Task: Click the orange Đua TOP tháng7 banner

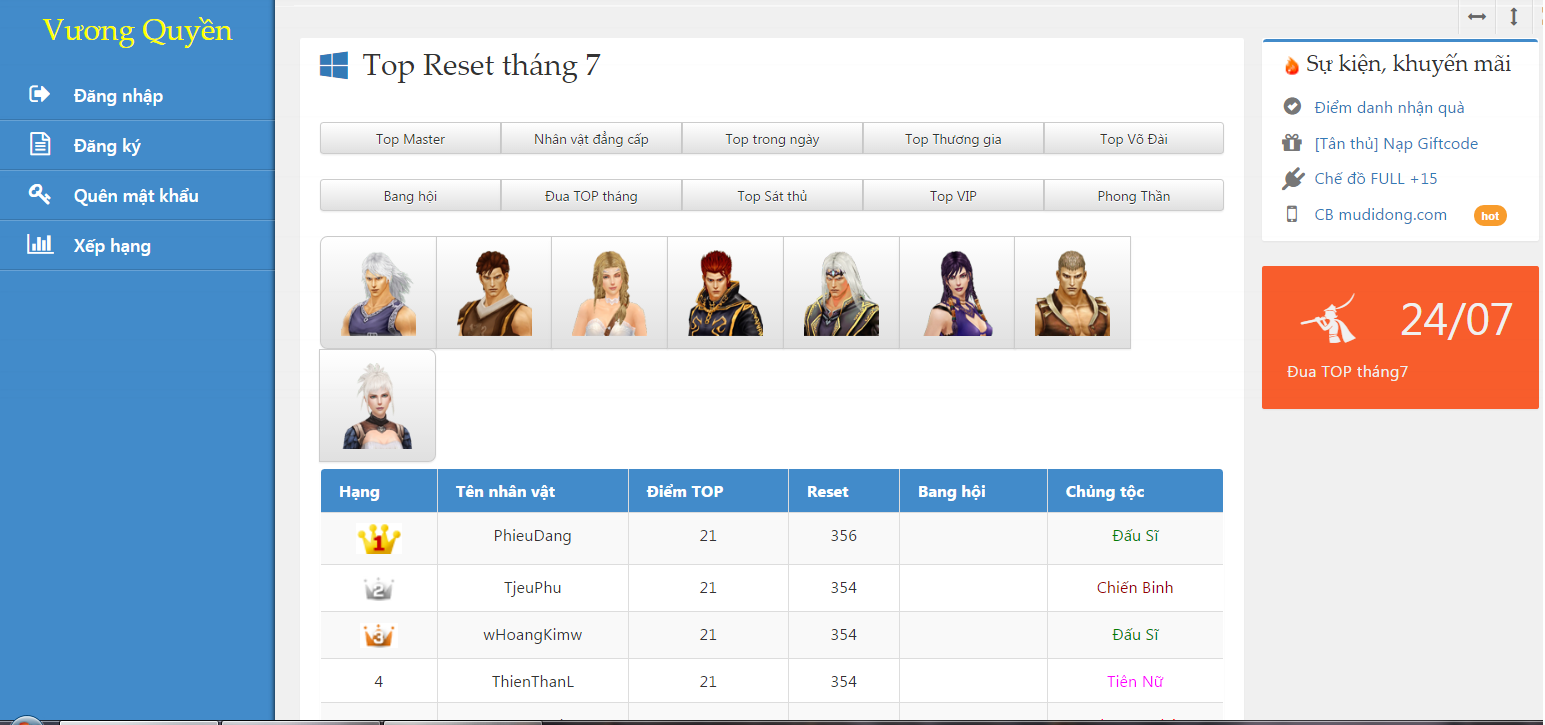Action: [x=1400, y=338]
